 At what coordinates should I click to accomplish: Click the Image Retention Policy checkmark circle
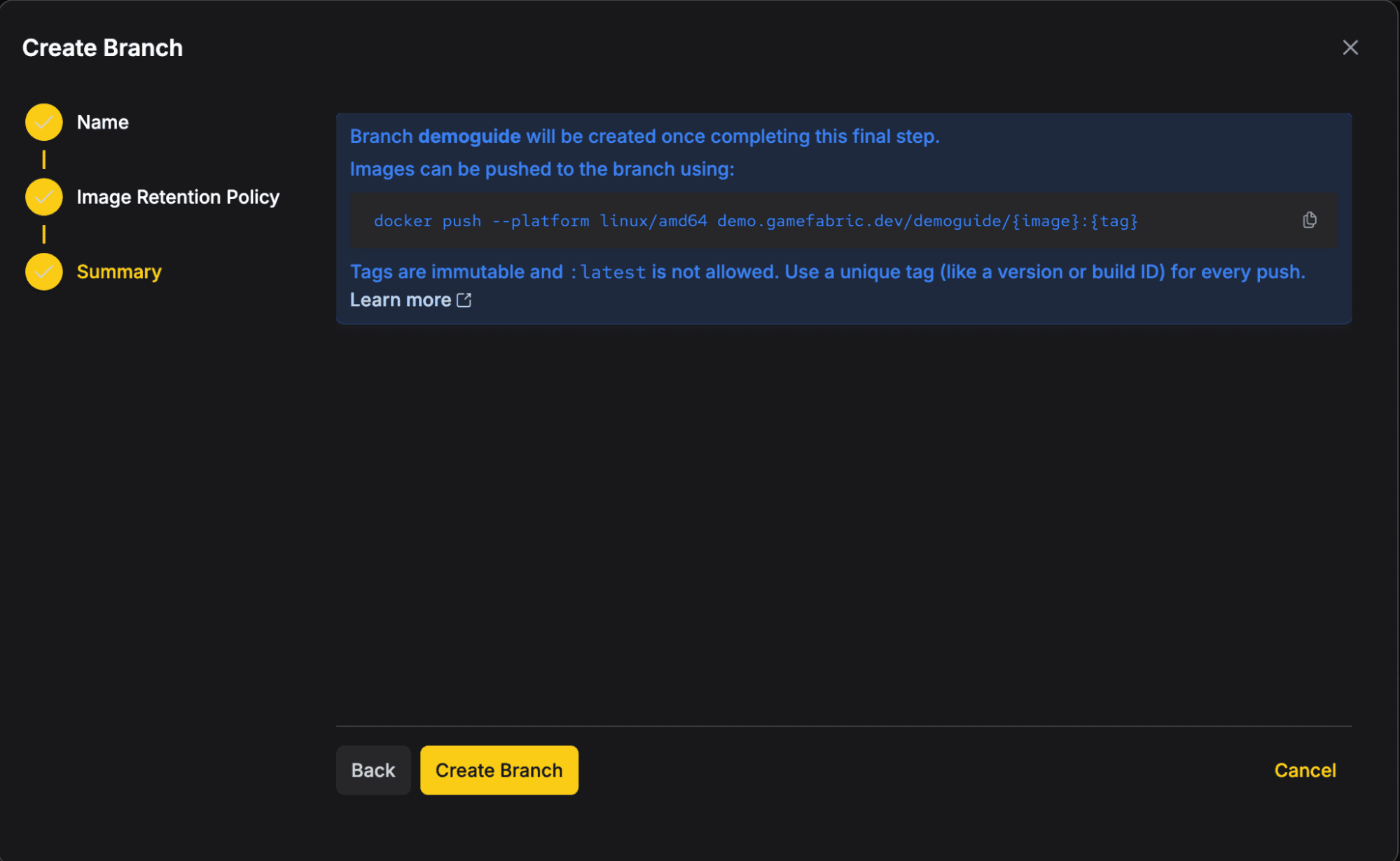pyautogui.click(x=43, y=197)
